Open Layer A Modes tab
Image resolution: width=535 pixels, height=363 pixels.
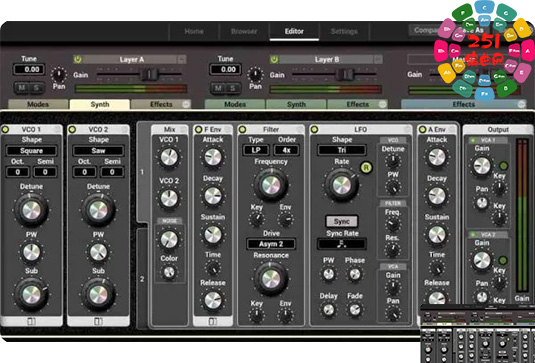click(38, 104)
